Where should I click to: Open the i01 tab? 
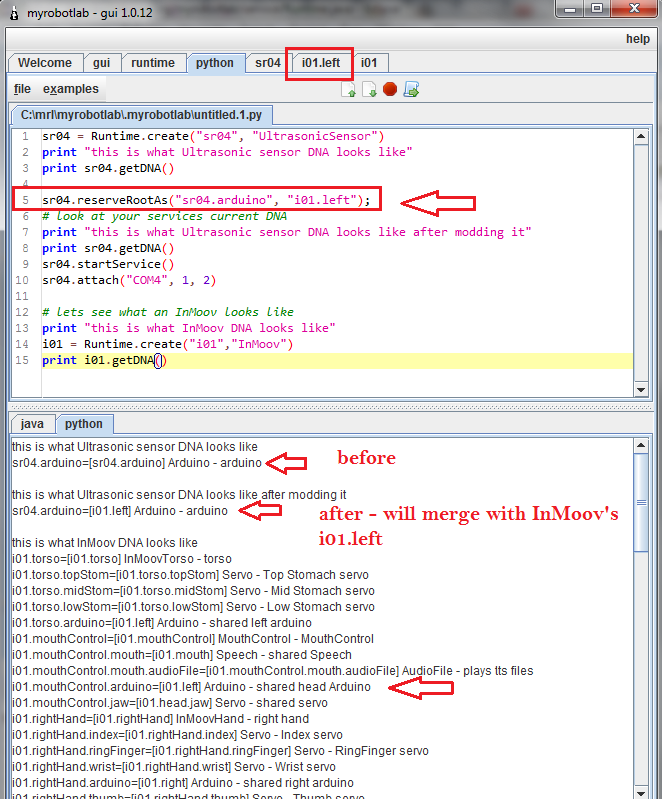(369, 63)
